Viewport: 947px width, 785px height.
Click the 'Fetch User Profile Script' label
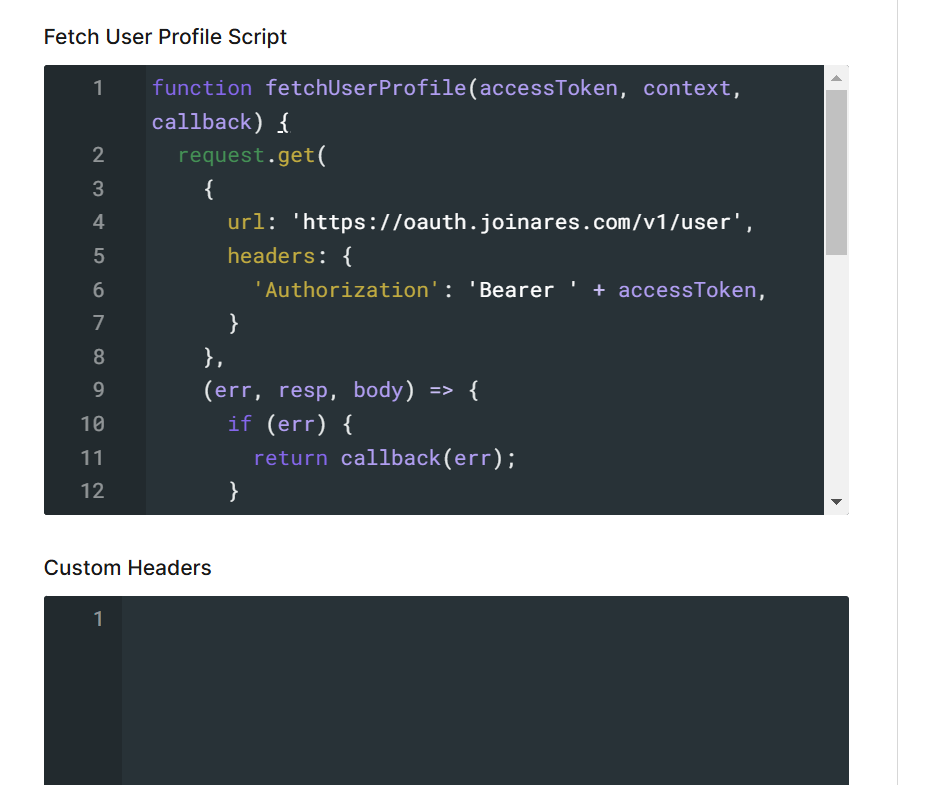(165, 37)
